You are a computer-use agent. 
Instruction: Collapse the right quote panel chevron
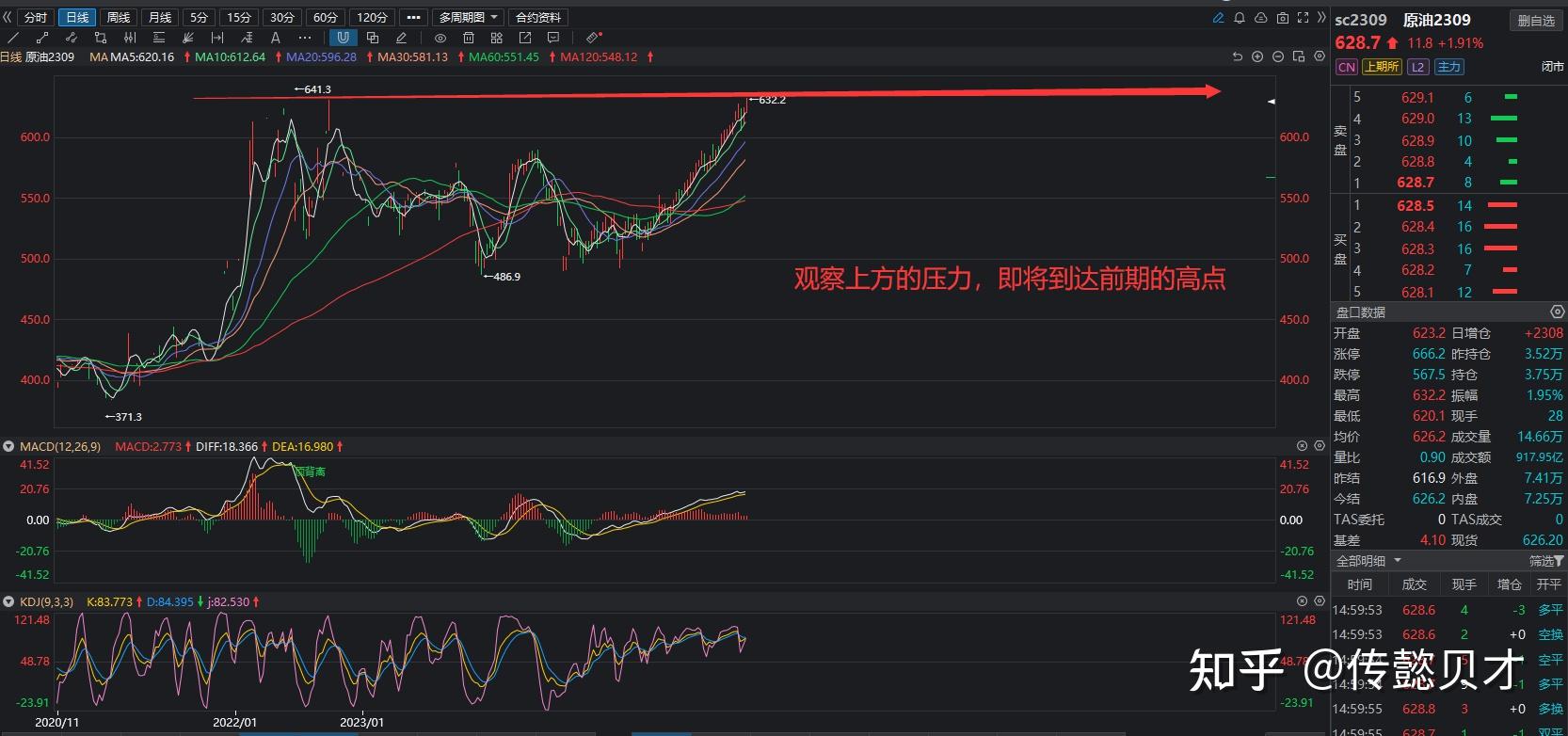[1321, 18]
